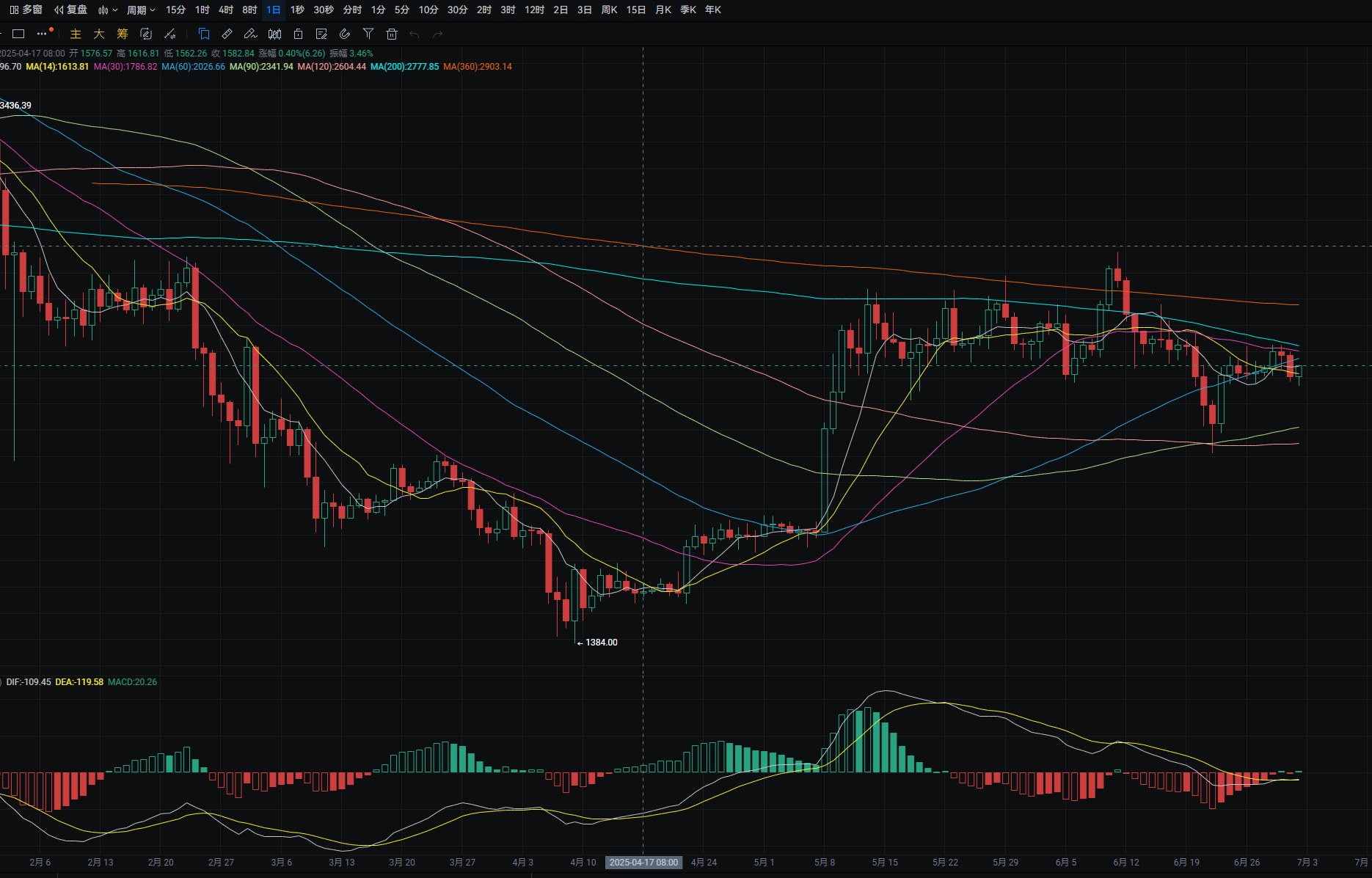Image resolution: width=1372 pixels, height=878 pixels.
Task: Click the trash delete drawings icon
Action: point(392,34)
